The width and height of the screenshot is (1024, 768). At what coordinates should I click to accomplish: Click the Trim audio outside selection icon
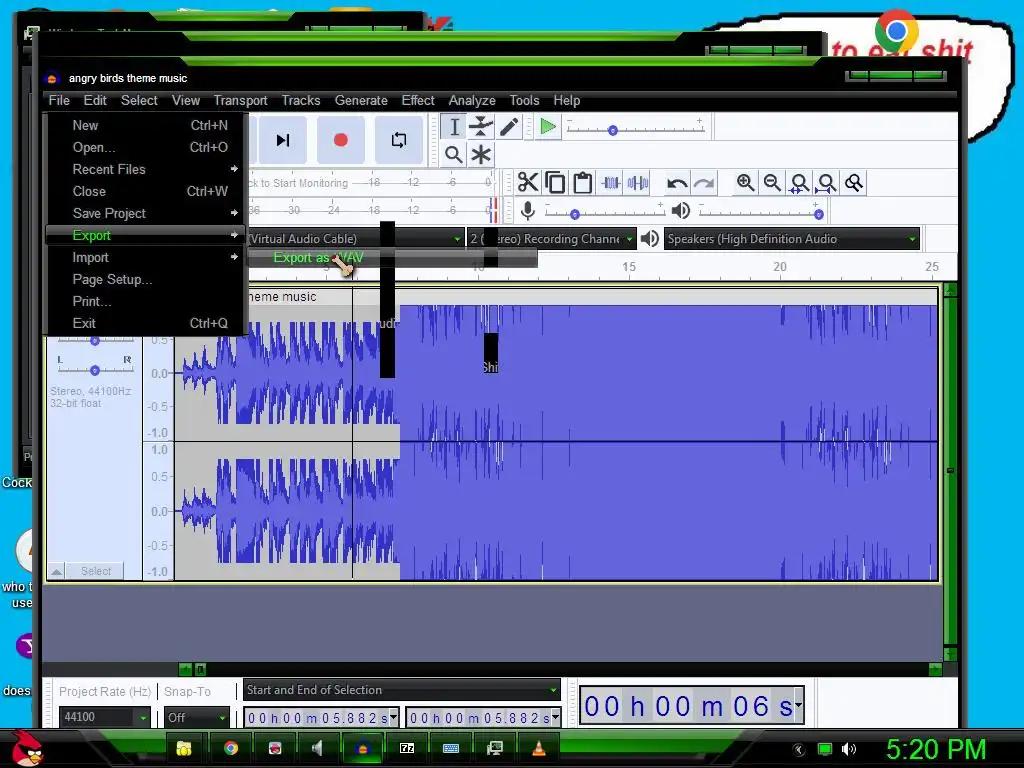(611, 183)
